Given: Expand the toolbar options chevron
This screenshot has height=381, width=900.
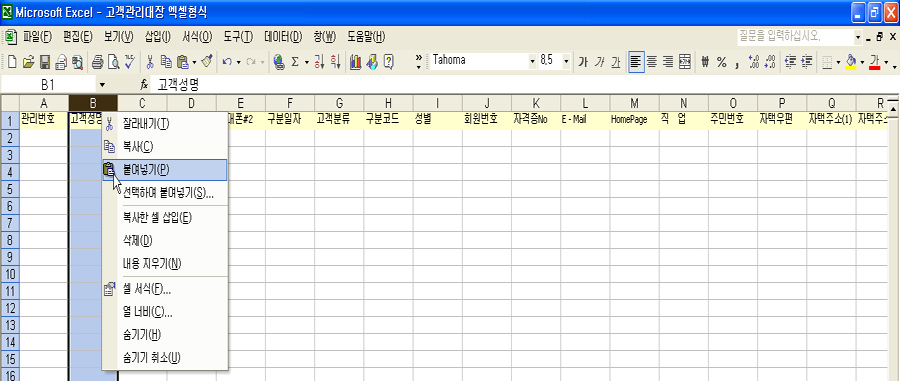Looking at the screenshot, I should (x=418, y=61).
